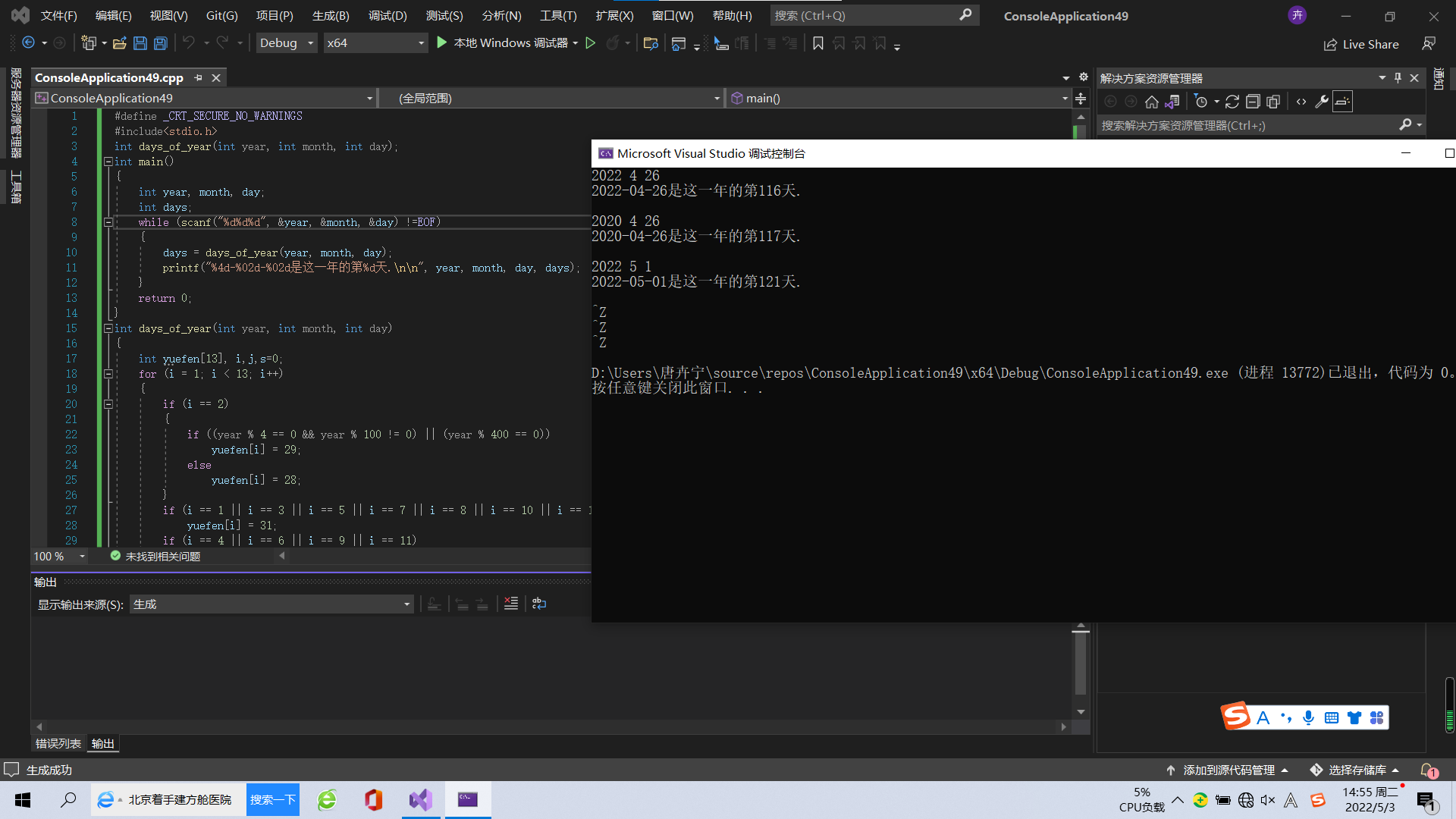This screenshot has width=1456, height=819.
Task: Click Collapse All icon in Solution Explorer
Action: (x=1253, y=102)
